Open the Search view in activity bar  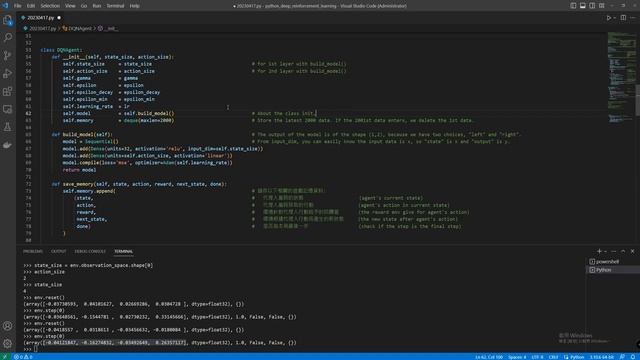[x=8, y=38]
